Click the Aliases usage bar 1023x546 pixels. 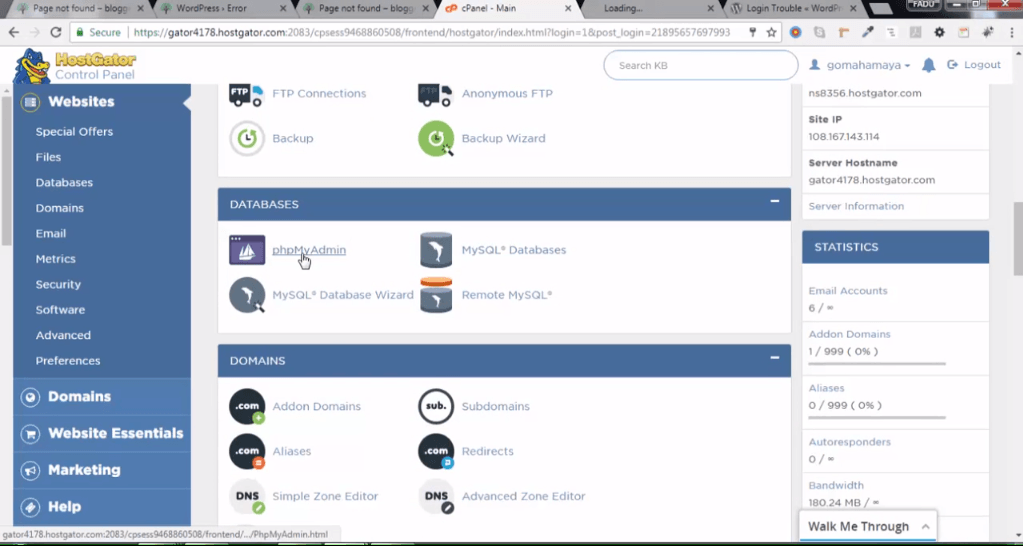coord(877,417)
